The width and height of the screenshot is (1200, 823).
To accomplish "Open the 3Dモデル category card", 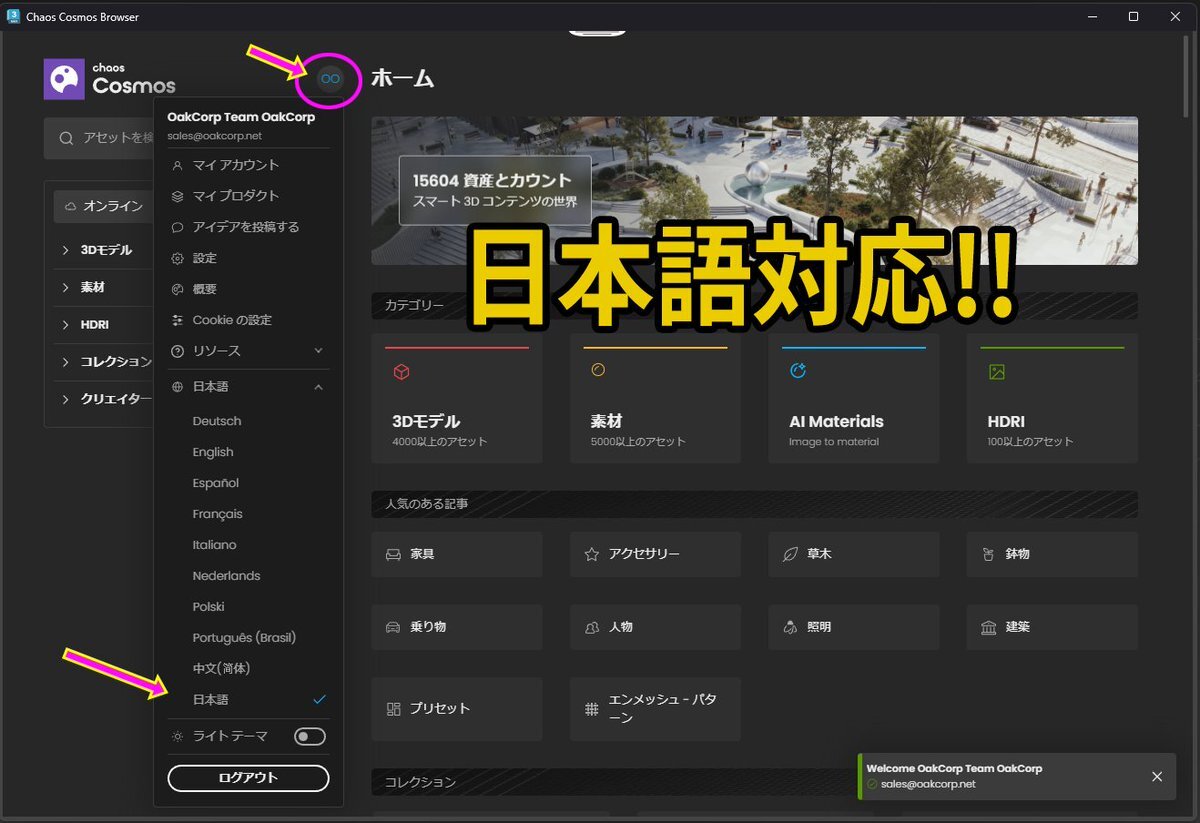I will click(457, 398).
